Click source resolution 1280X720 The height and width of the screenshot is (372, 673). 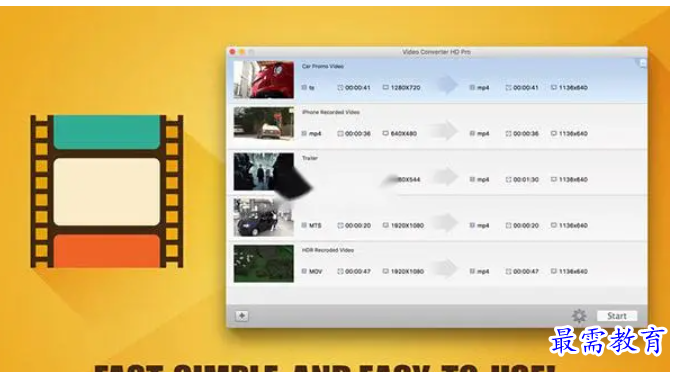click(x=405, y=88)
